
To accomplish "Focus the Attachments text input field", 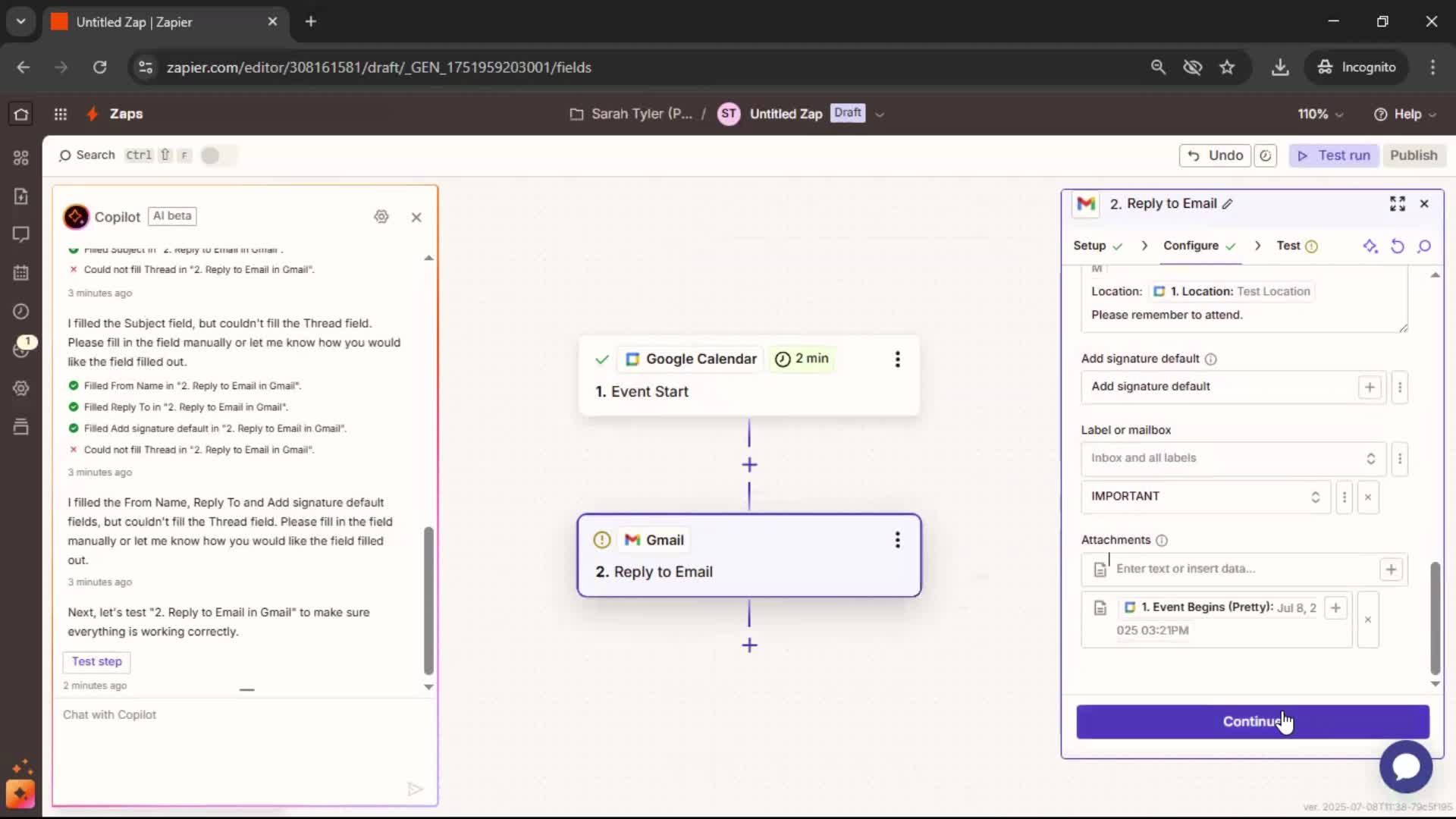I will [1244, 570].
